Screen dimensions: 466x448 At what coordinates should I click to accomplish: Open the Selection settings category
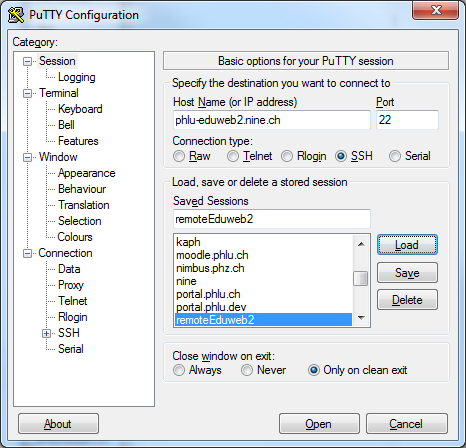tap(79, 221)
